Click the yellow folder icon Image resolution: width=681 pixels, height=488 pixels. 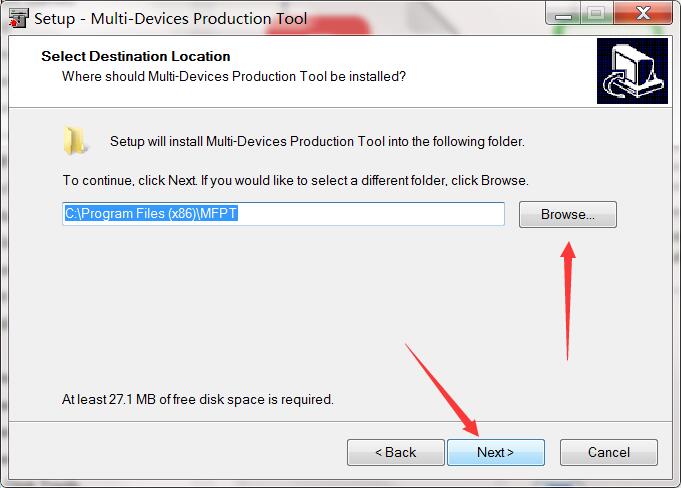74,141
